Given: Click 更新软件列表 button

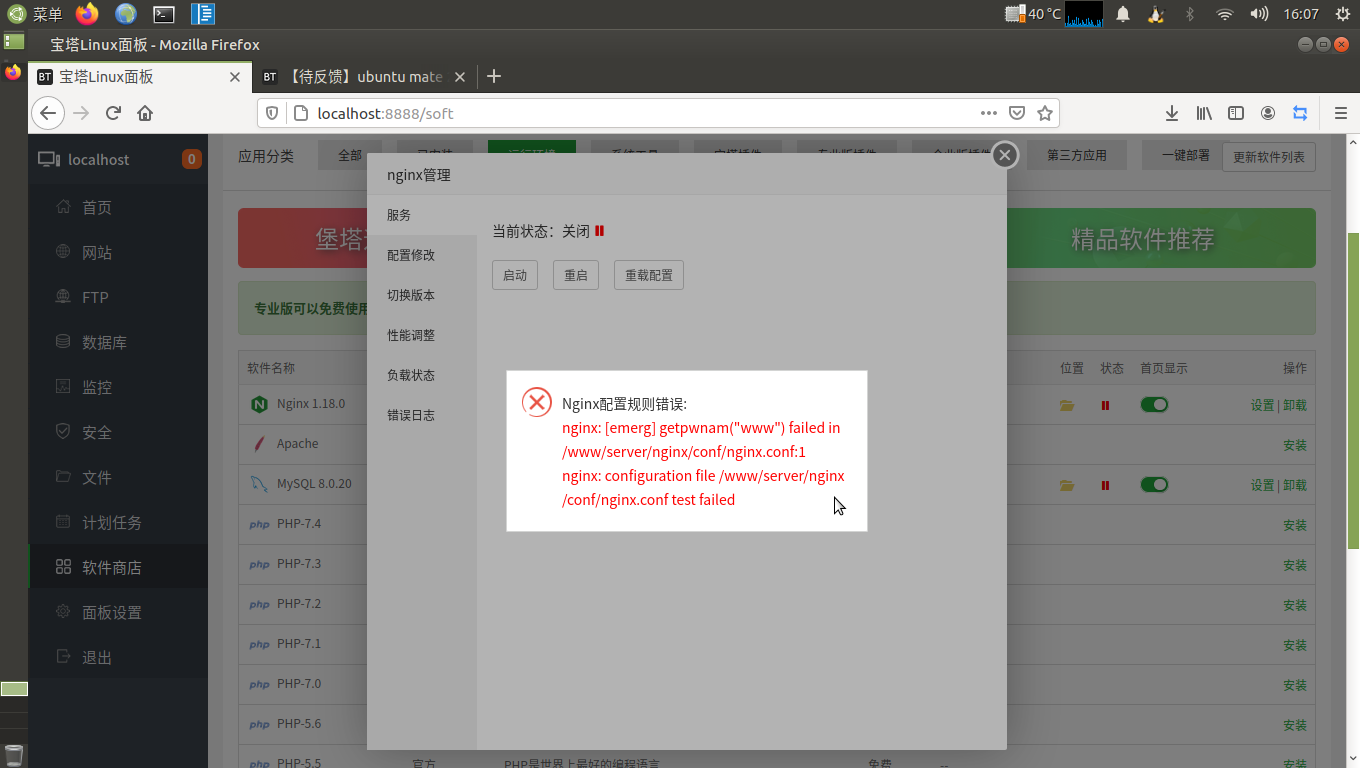Looking at the screenshot, I should click(x=1269, y=157).
